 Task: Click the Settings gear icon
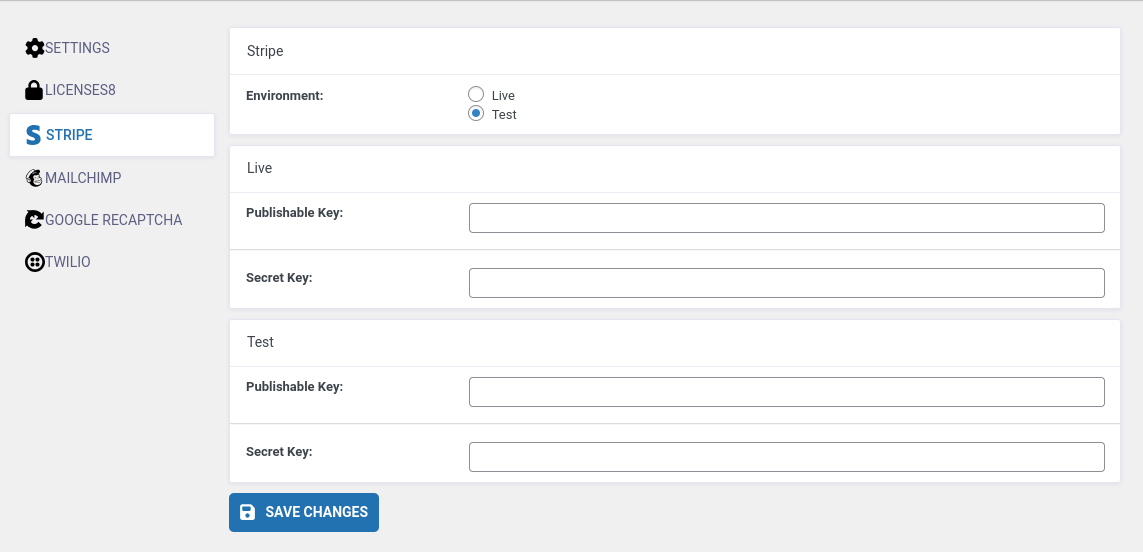pyautogui.click(x=34, y=48)
